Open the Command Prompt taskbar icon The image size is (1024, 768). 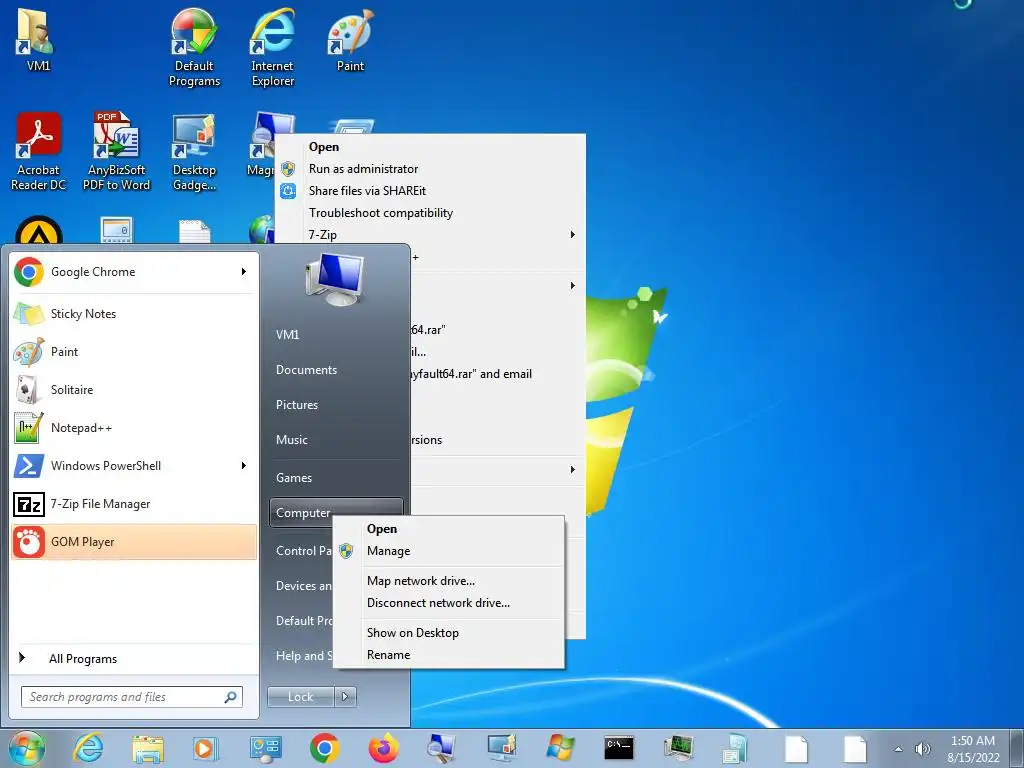click(618, 748)
